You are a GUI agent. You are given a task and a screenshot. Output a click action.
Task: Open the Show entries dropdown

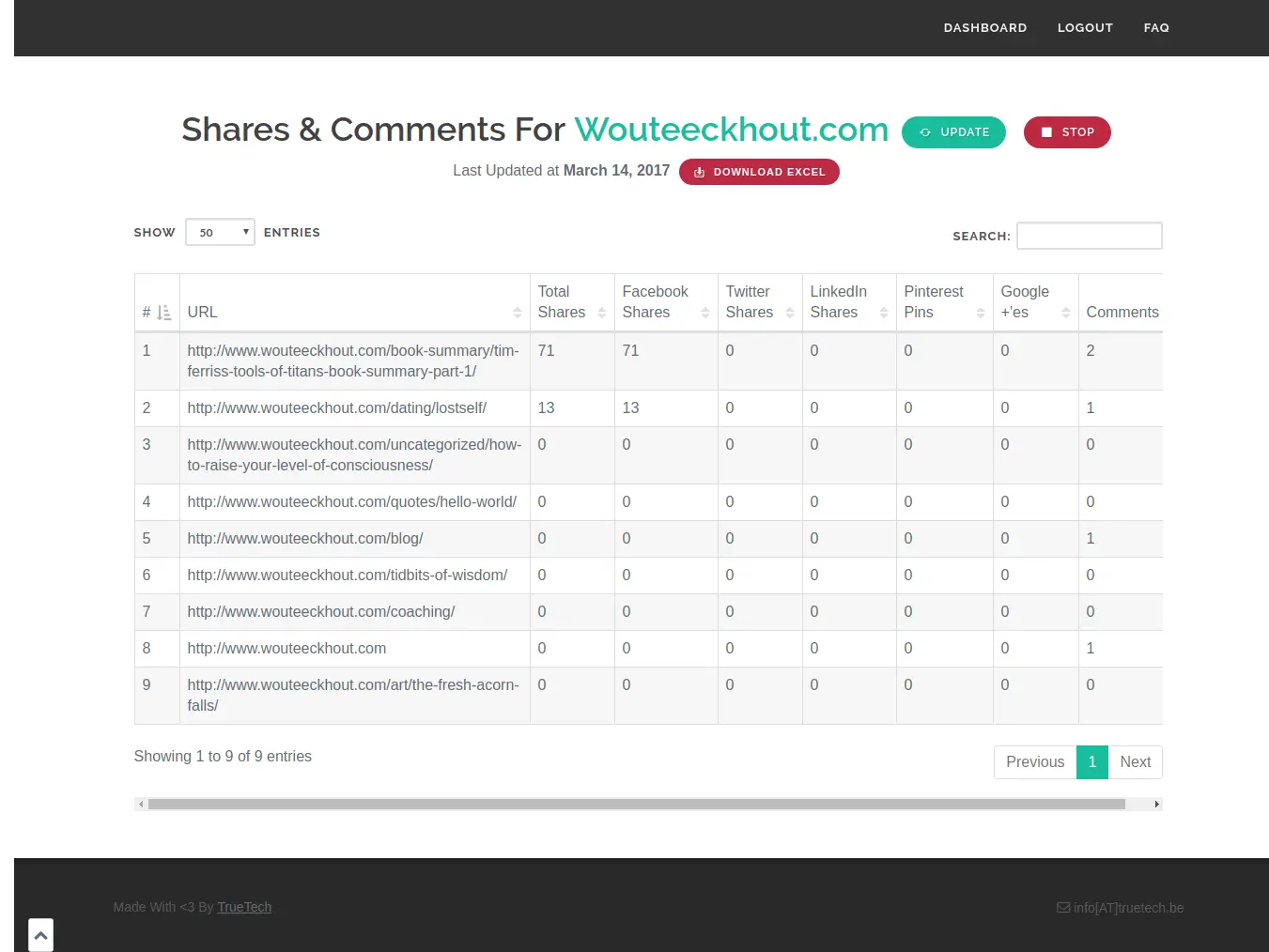220,232
